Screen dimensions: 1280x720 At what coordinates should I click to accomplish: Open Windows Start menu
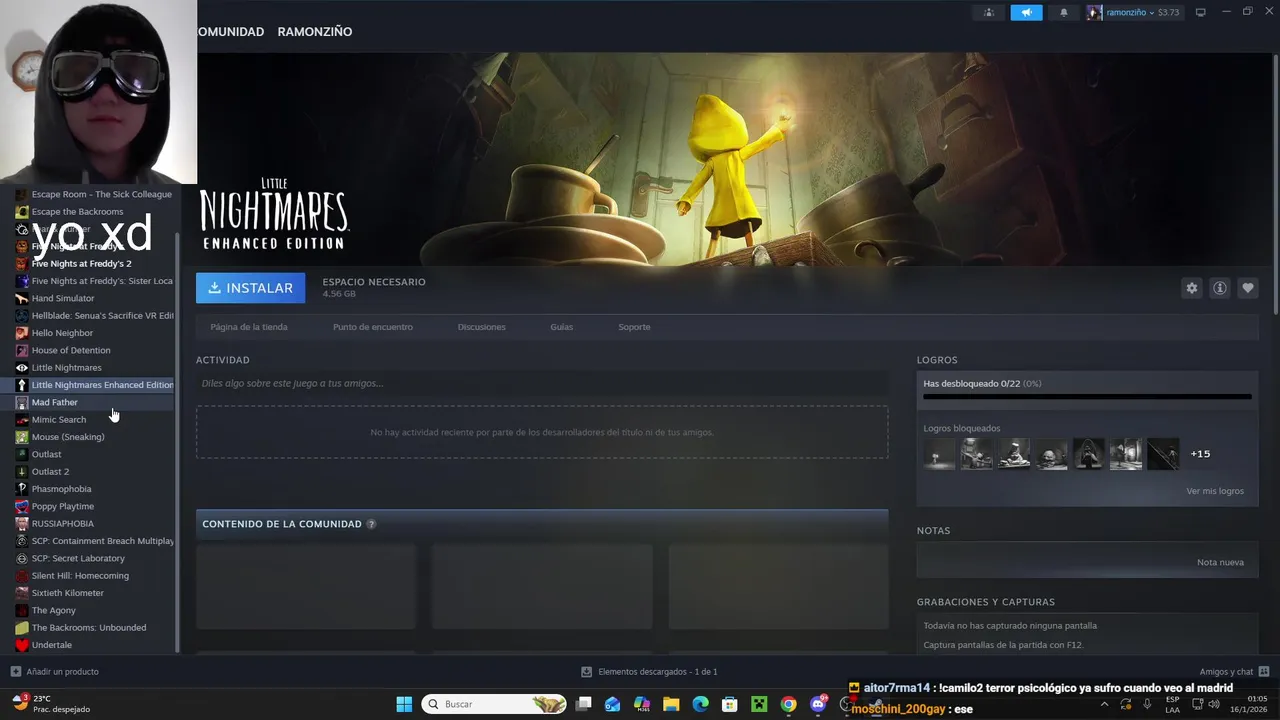pos(404,704)
